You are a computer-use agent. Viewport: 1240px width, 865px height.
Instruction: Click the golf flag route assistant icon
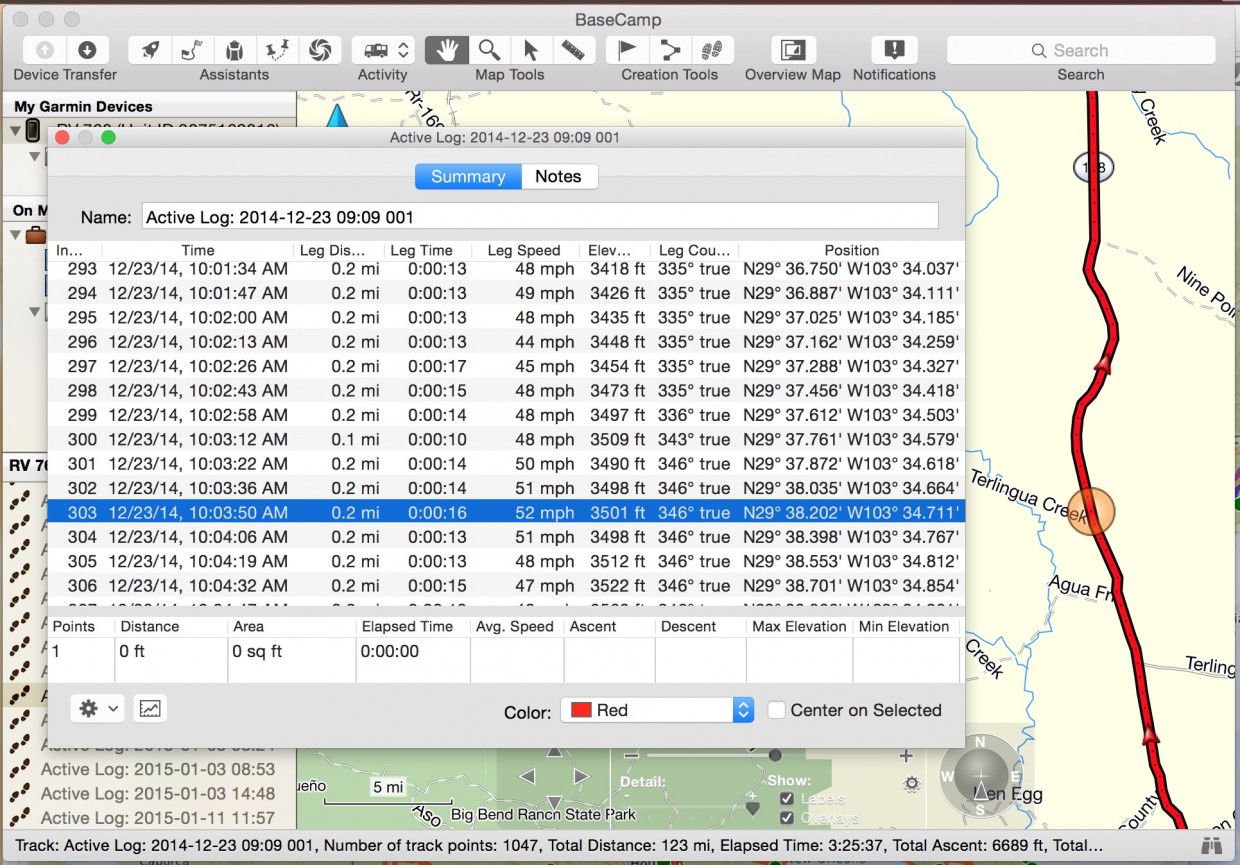(x=192, y=50)
